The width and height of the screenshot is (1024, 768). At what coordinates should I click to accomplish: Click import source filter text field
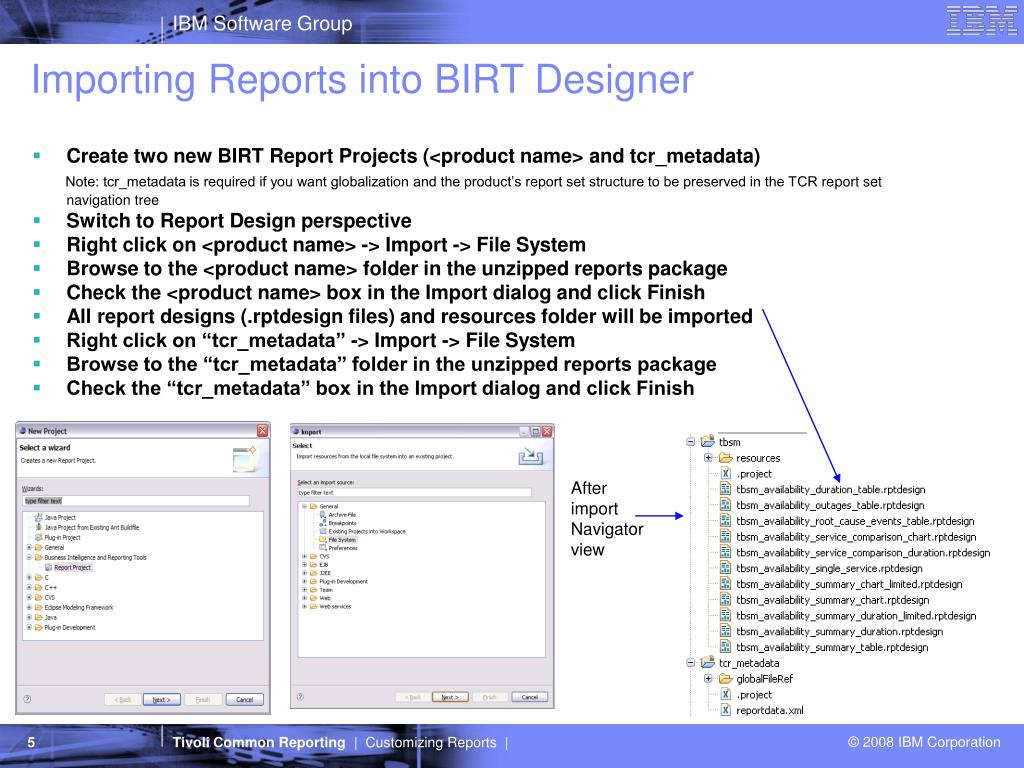tap(414, 492)
